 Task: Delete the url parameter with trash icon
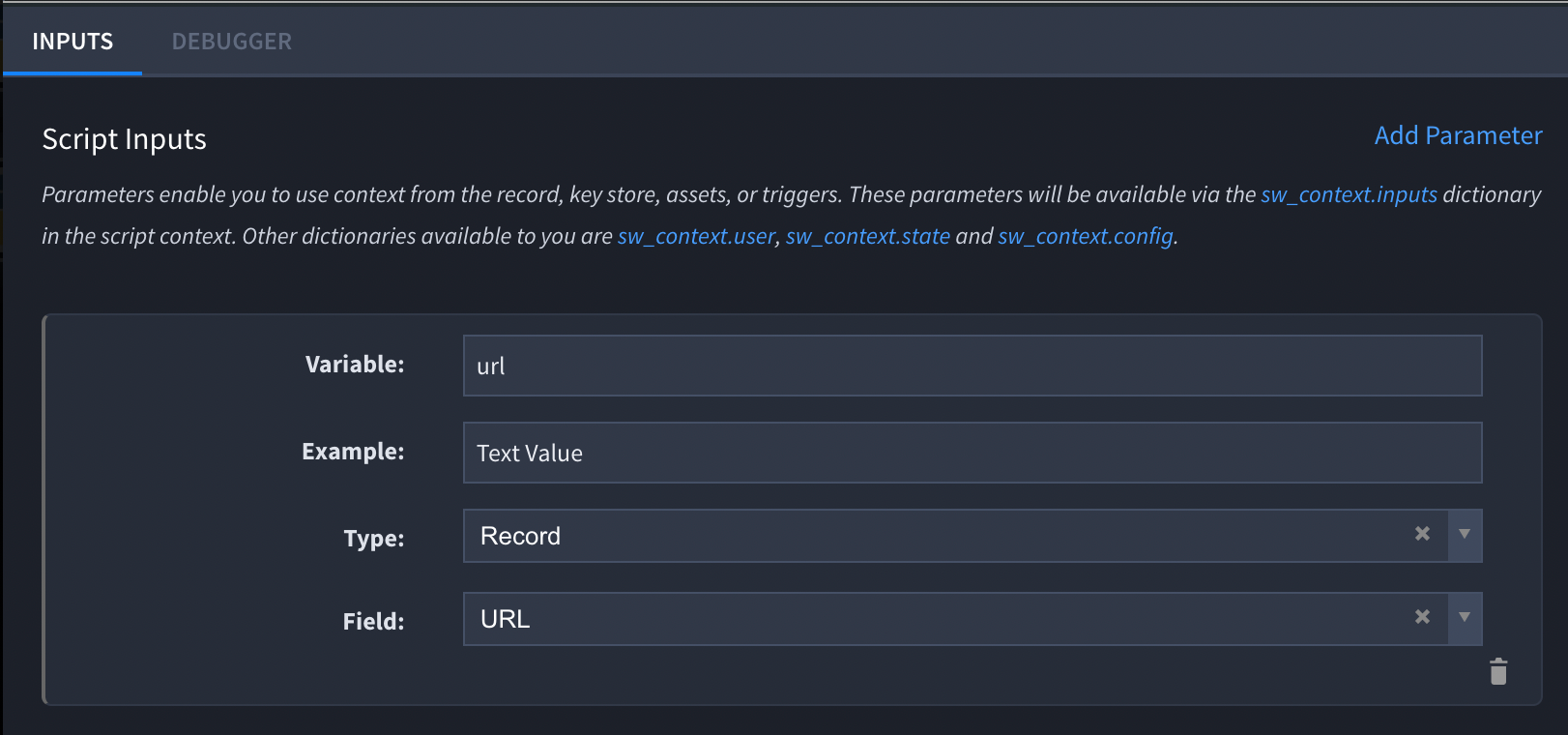pos(1498,671)
